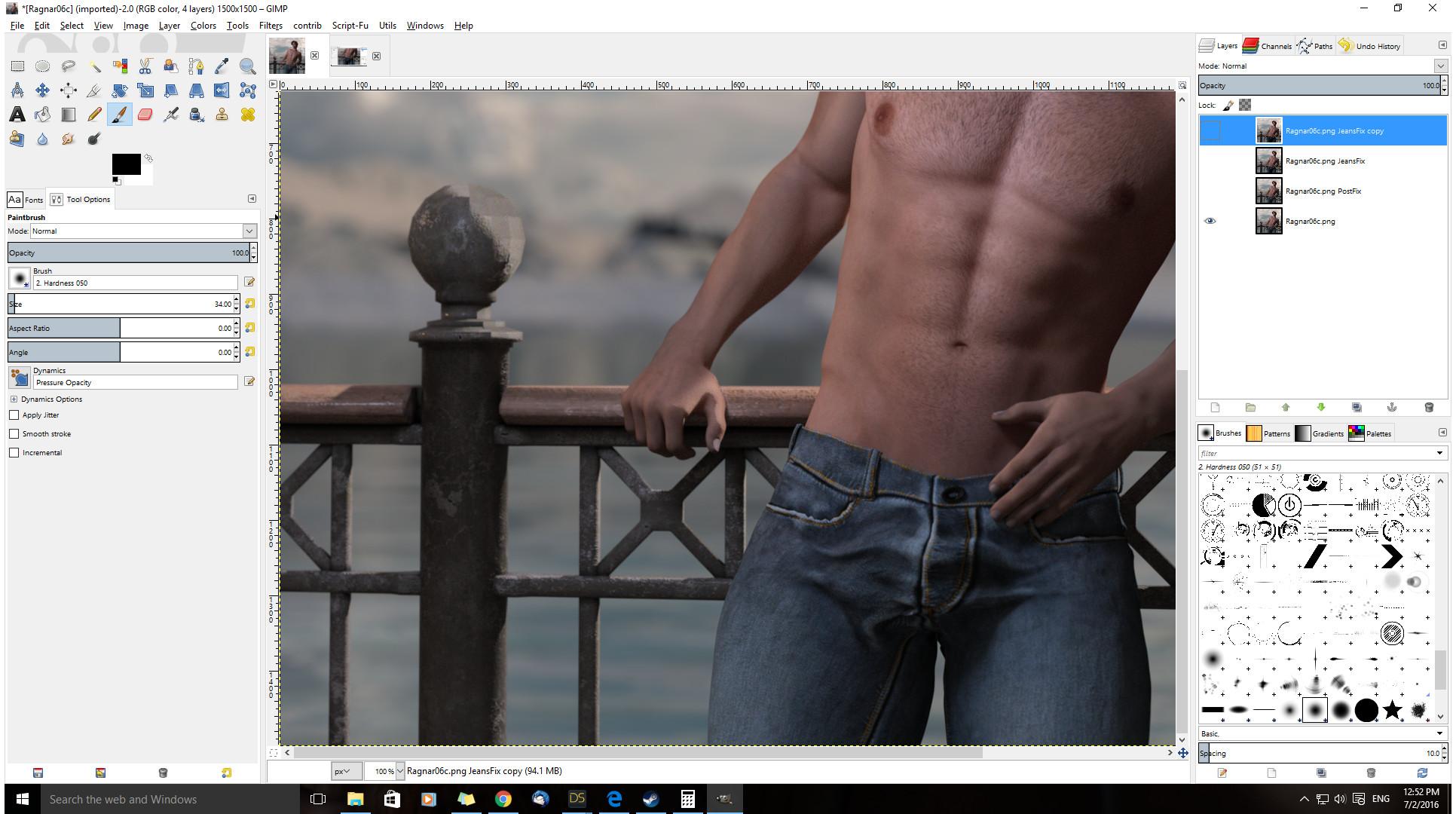Select the Heal tool bandage icon
Viewport: 1456px width, 814px height.
[x=247, y=115]
